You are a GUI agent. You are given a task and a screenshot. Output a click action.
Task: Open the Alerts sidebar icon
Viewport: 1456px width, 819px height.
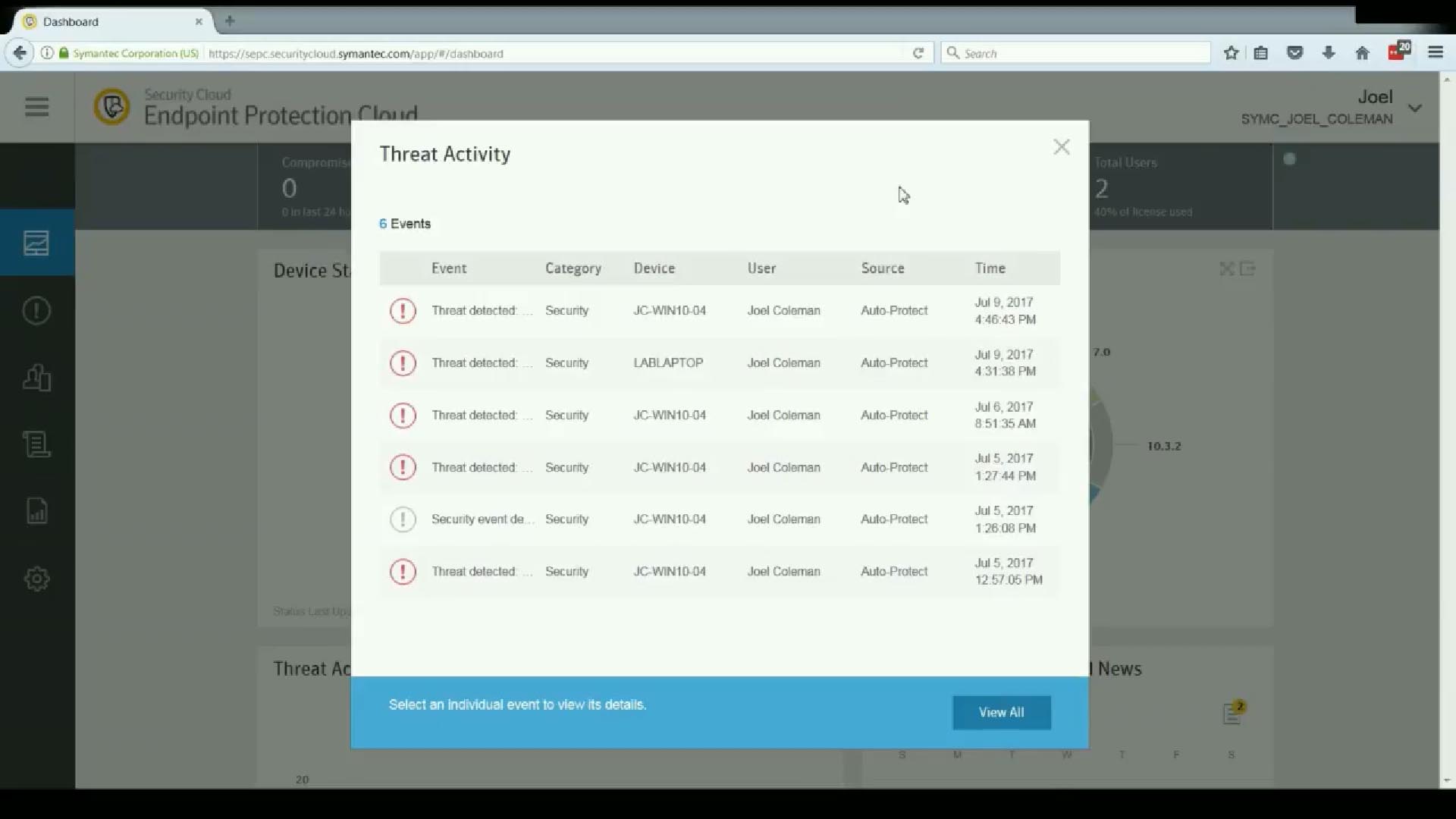[36, 310]
